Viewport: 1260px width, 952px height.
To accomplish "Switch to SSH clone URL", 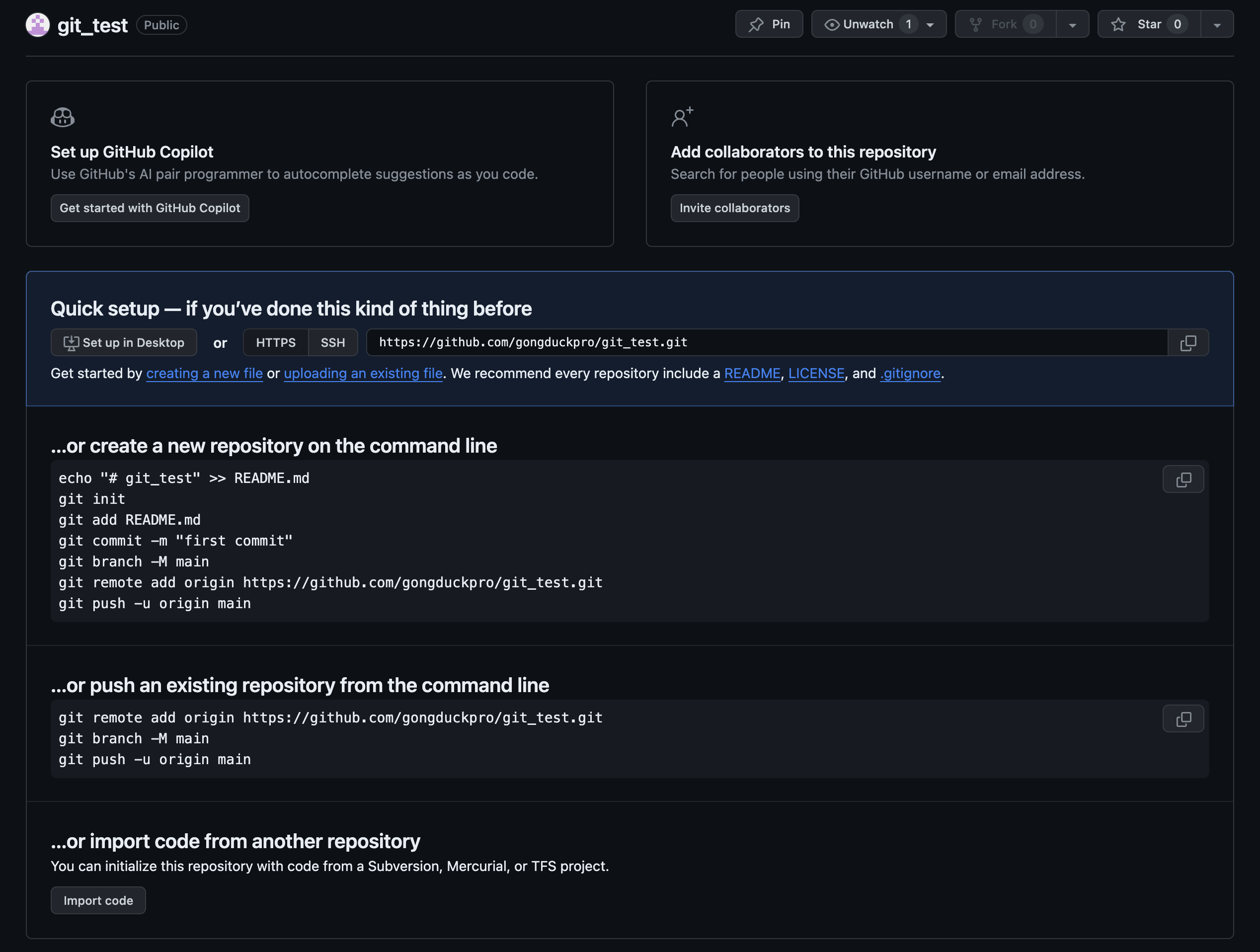I will [x=333, y=342].
